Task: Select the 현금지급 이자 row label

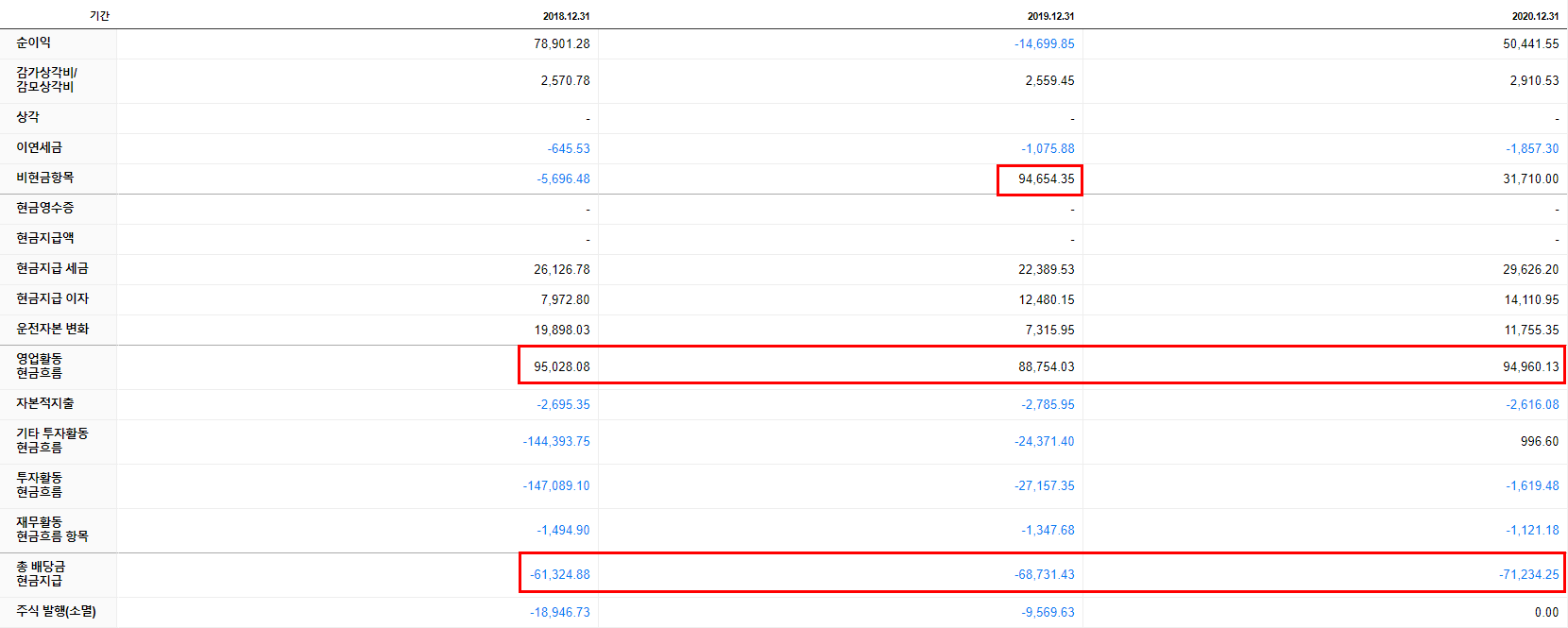Action: point(52,298)
